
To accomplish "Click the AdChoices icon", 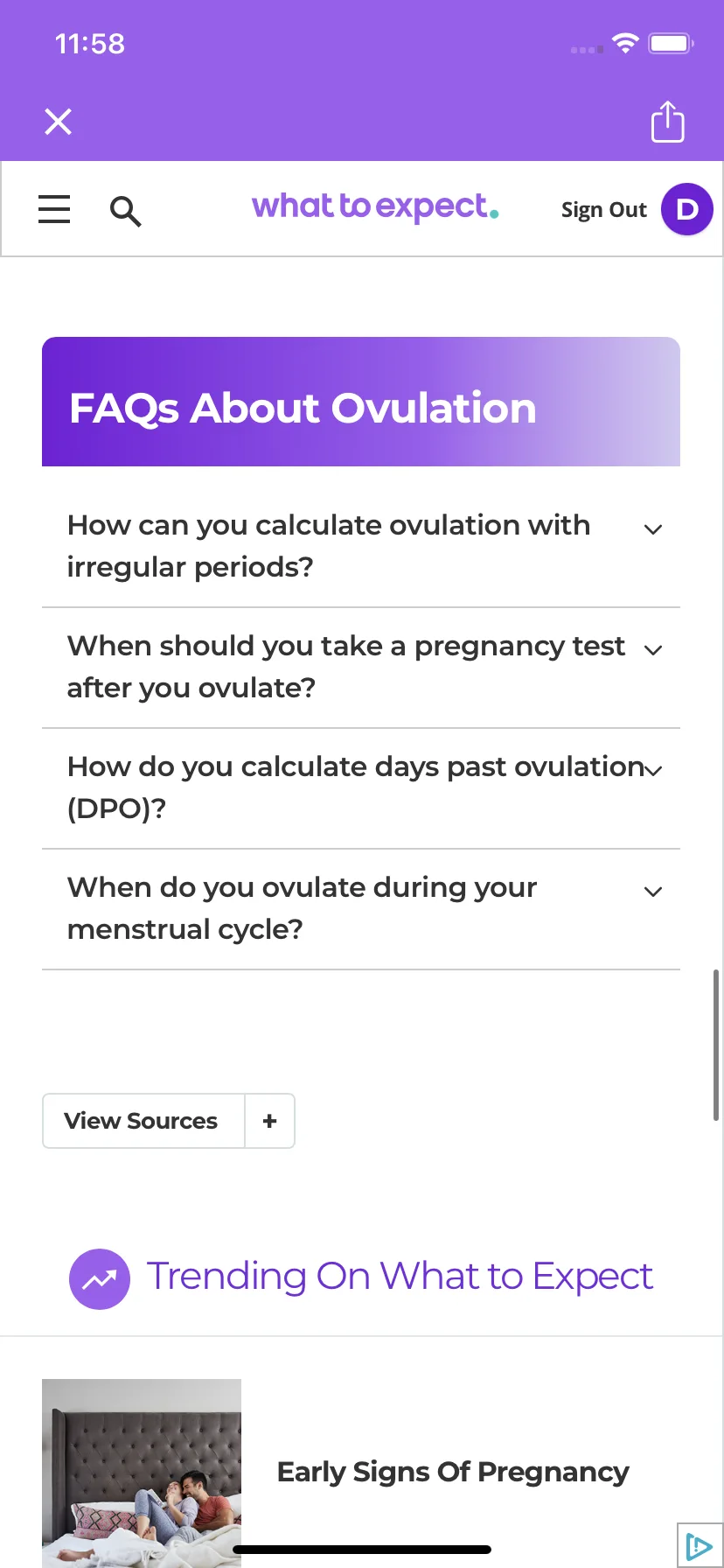I will pyautogui.click(x=700, y=1546).
